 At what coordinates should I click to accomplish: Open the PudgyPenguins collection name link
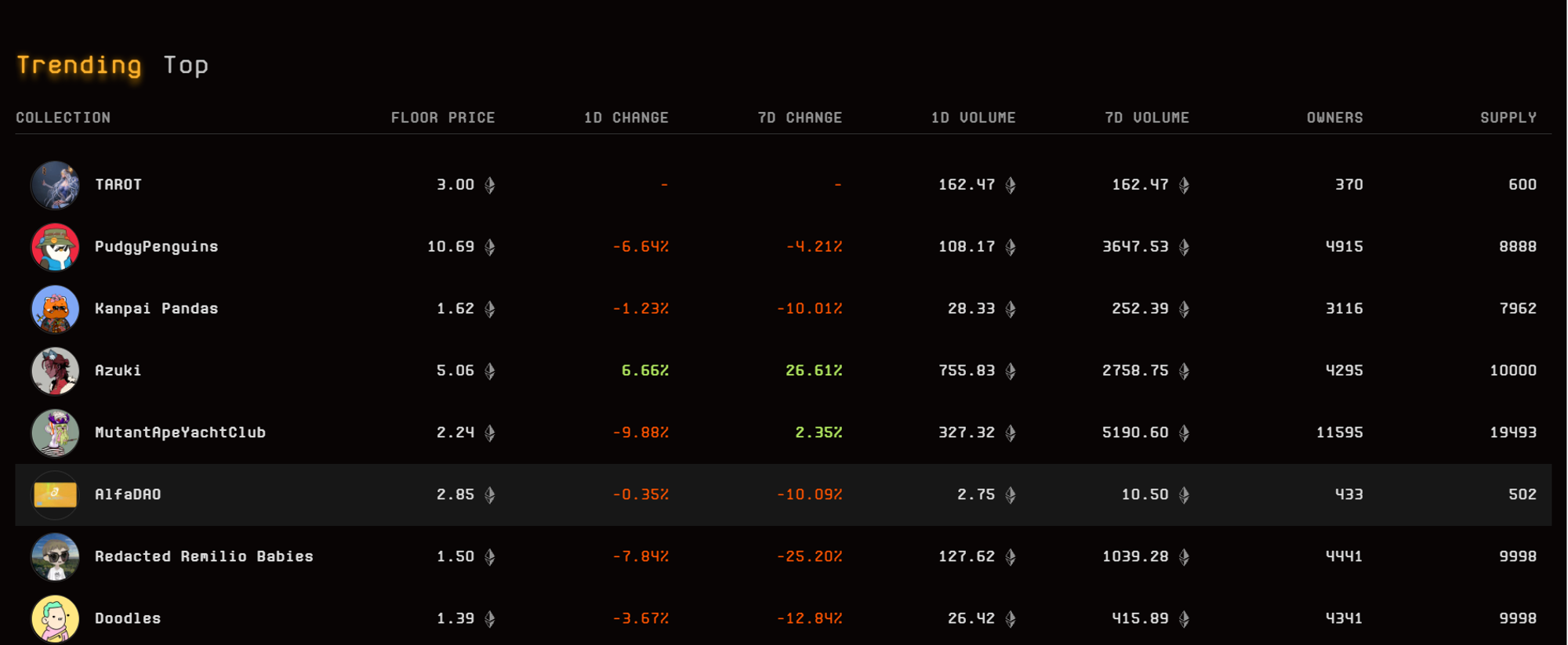pos(157,247)
